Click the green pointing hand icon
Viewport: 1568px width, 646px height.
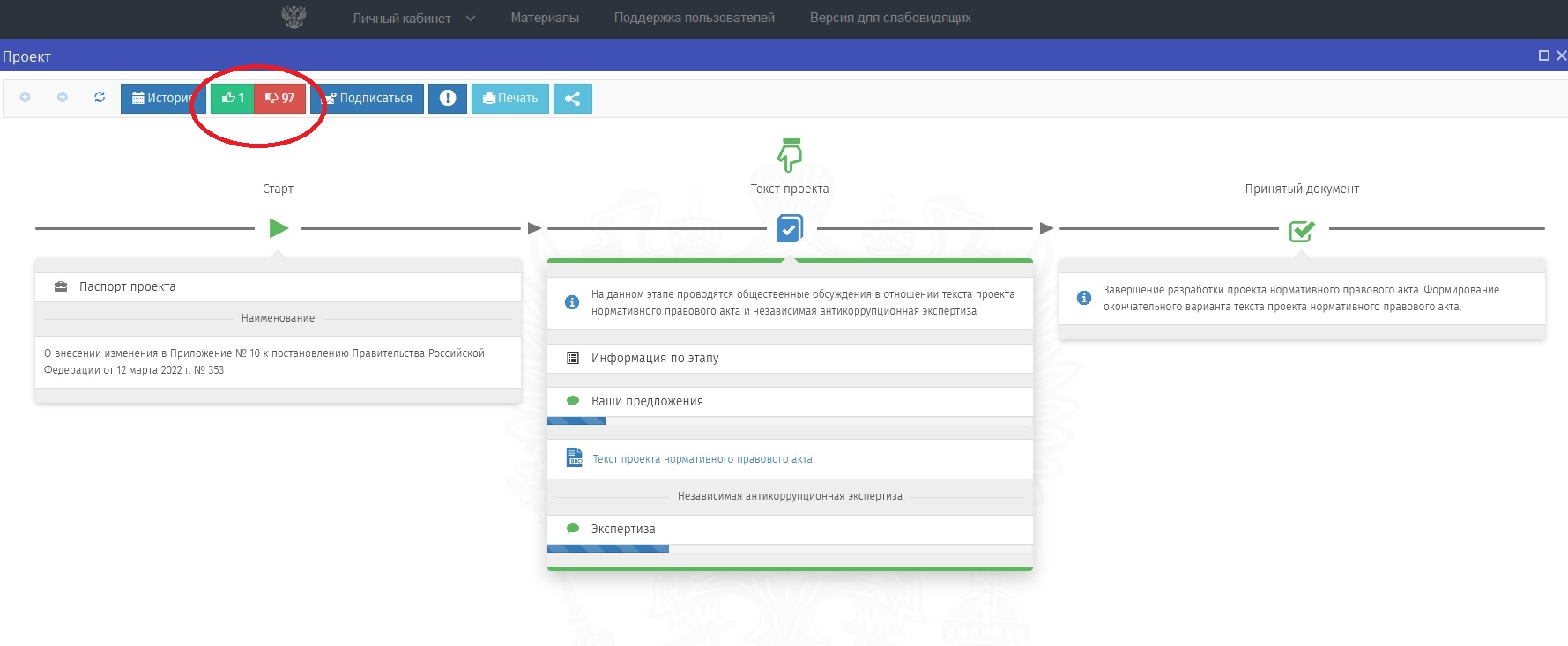pyautogui.click(x=790, y=155)
